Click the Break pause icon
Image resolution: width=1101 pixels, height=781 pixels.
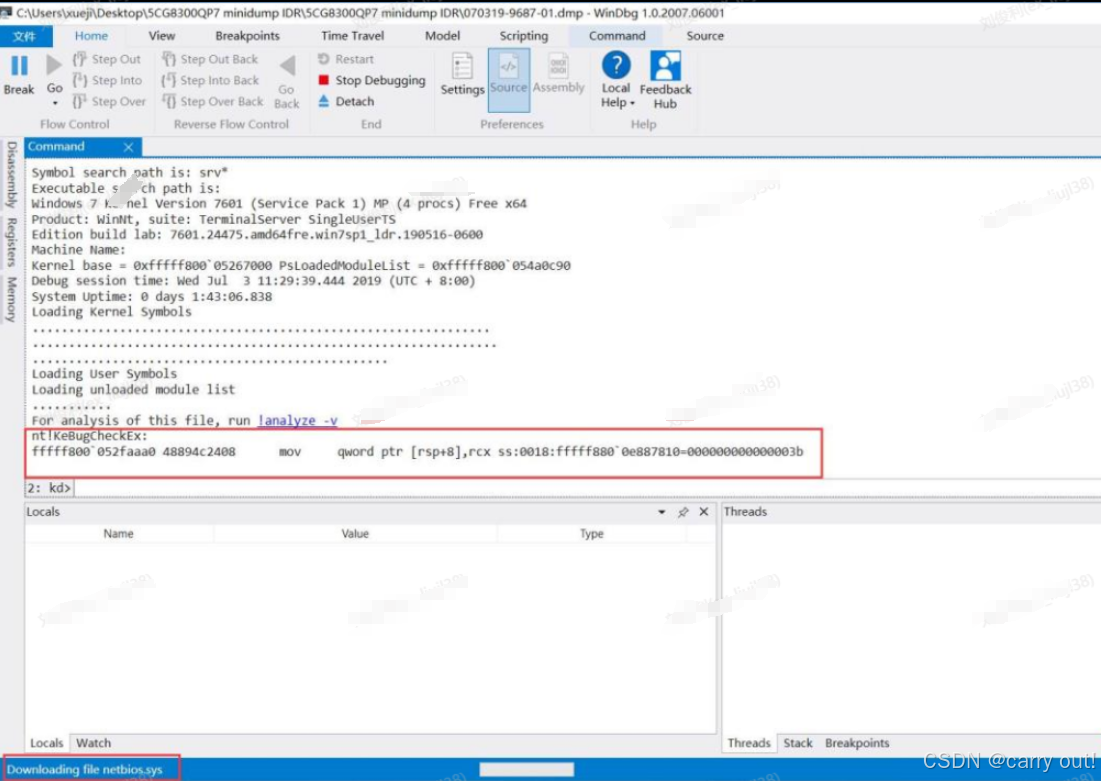[x=19, y=66]
